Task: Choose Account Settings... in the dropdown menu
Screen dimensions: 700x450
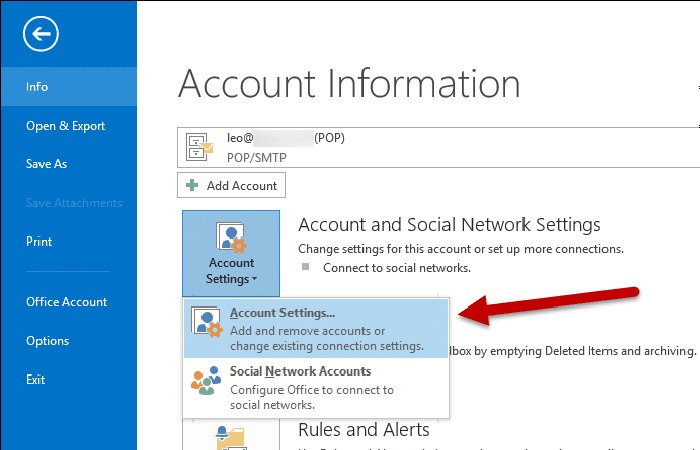Action: [x=316, y=329]
